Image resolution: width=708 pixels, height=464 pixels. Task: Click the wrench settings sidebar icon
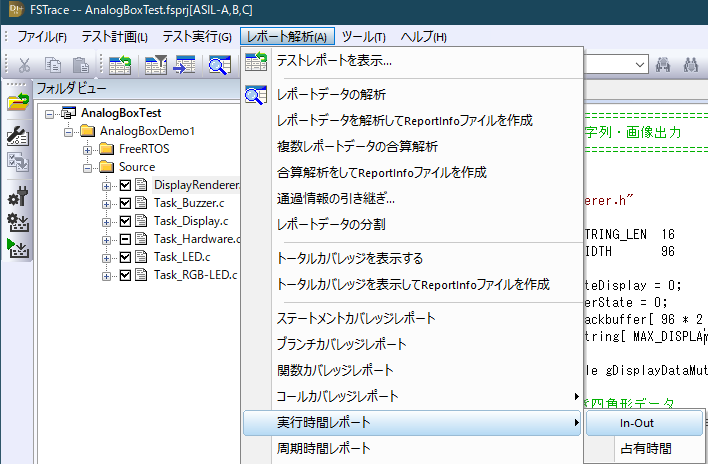(x=18, y=136)
